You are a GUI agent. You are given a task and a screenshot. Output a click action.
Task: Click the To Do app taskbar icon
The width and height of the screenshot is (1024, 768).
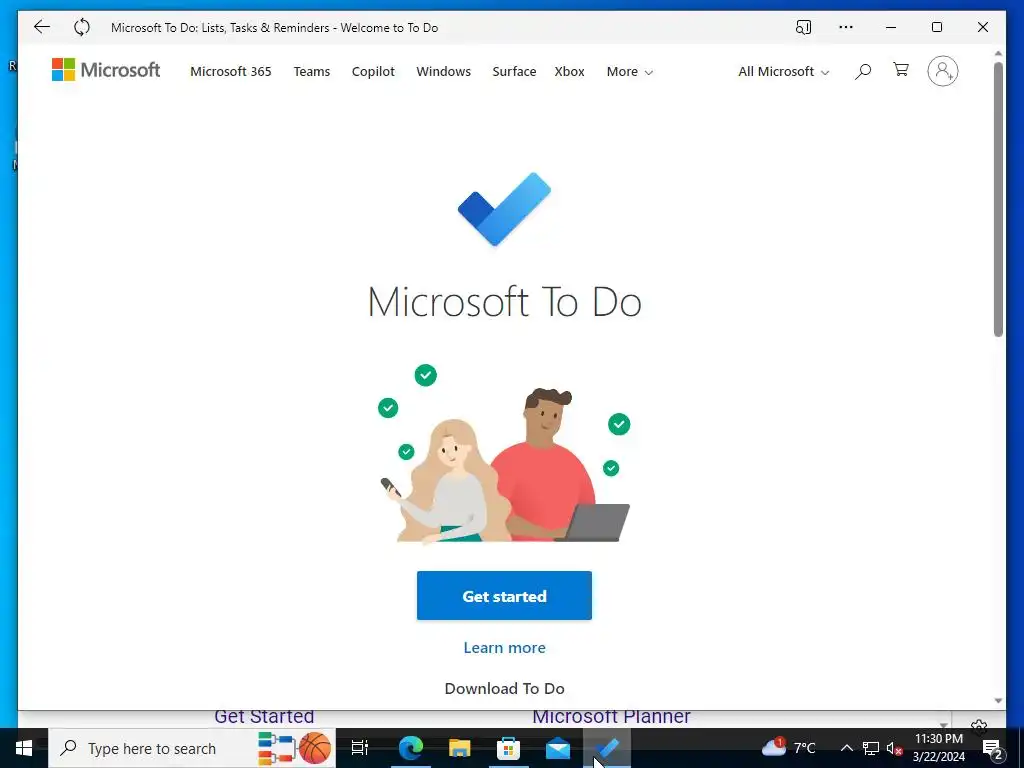pos(607,748)
